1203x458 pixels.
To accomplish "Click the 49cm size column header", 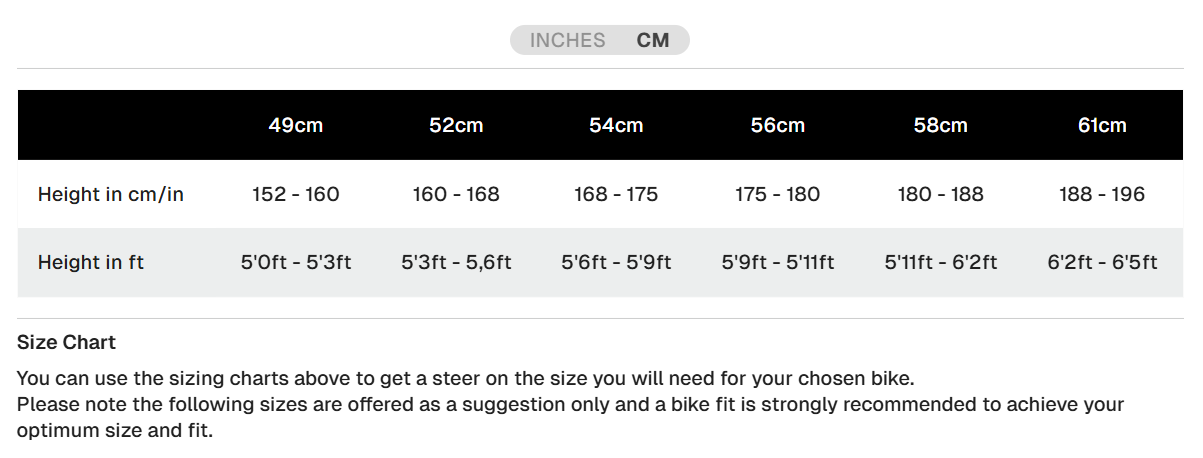I will [x=295, y=125].
